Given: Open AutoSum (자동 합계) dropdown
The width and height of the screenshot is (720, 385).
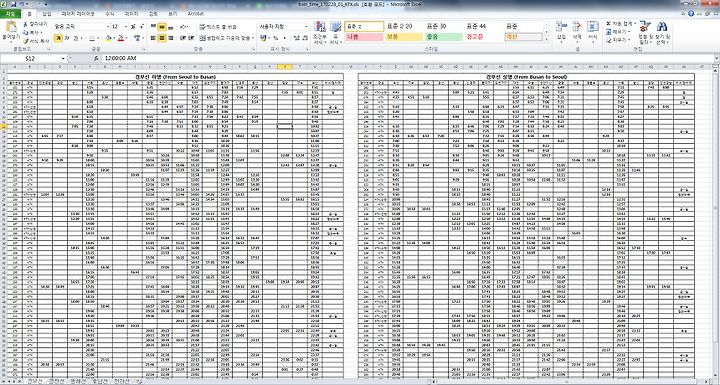Looking at the screenshot, I should coord(634,23).
